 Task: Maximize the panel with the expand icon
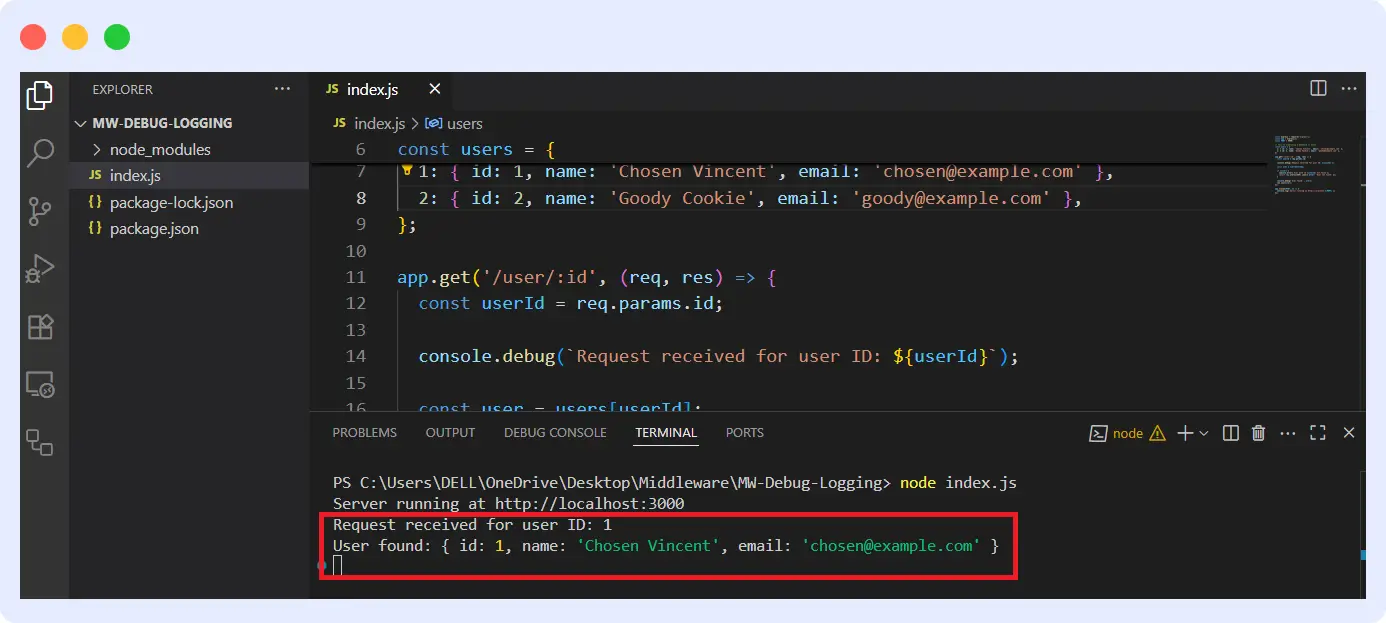(x=1317, y=432)
